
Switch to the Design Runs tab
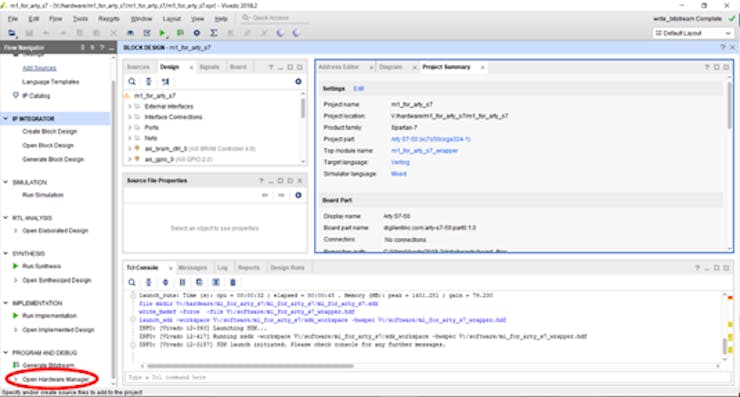[287, 268]
